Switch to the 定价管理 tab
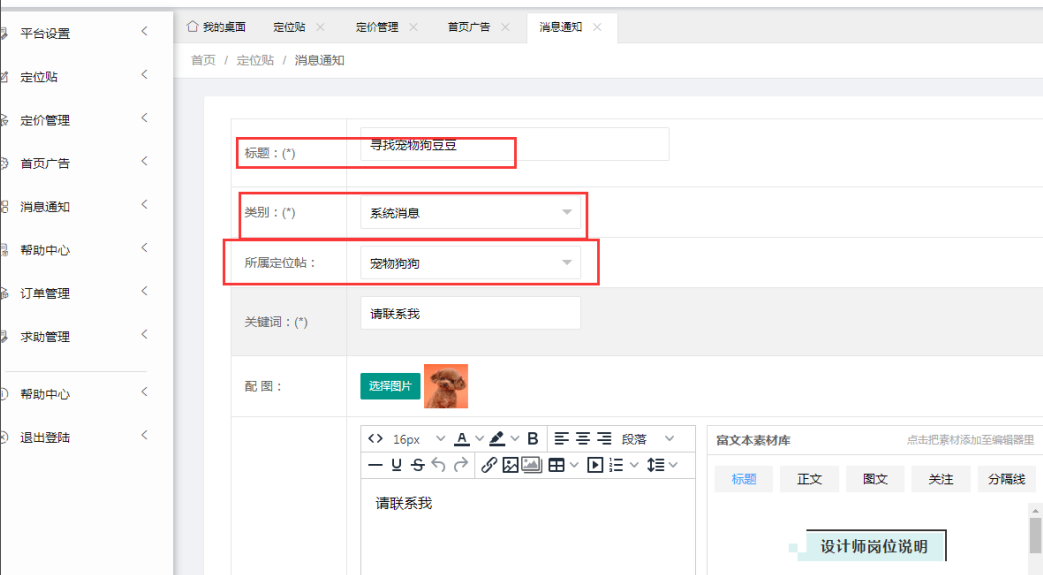The height and width of the screenshot is (575, 1043). 378,27
